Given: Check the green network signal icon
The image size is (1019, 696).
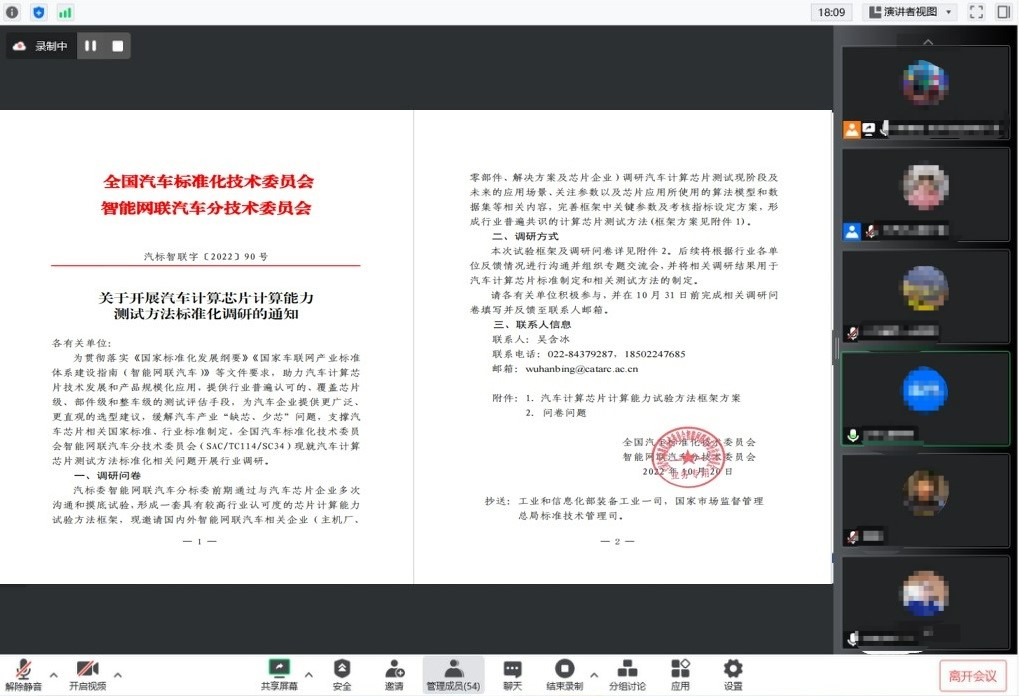Looking at the screenshot, I should point(65,12).
